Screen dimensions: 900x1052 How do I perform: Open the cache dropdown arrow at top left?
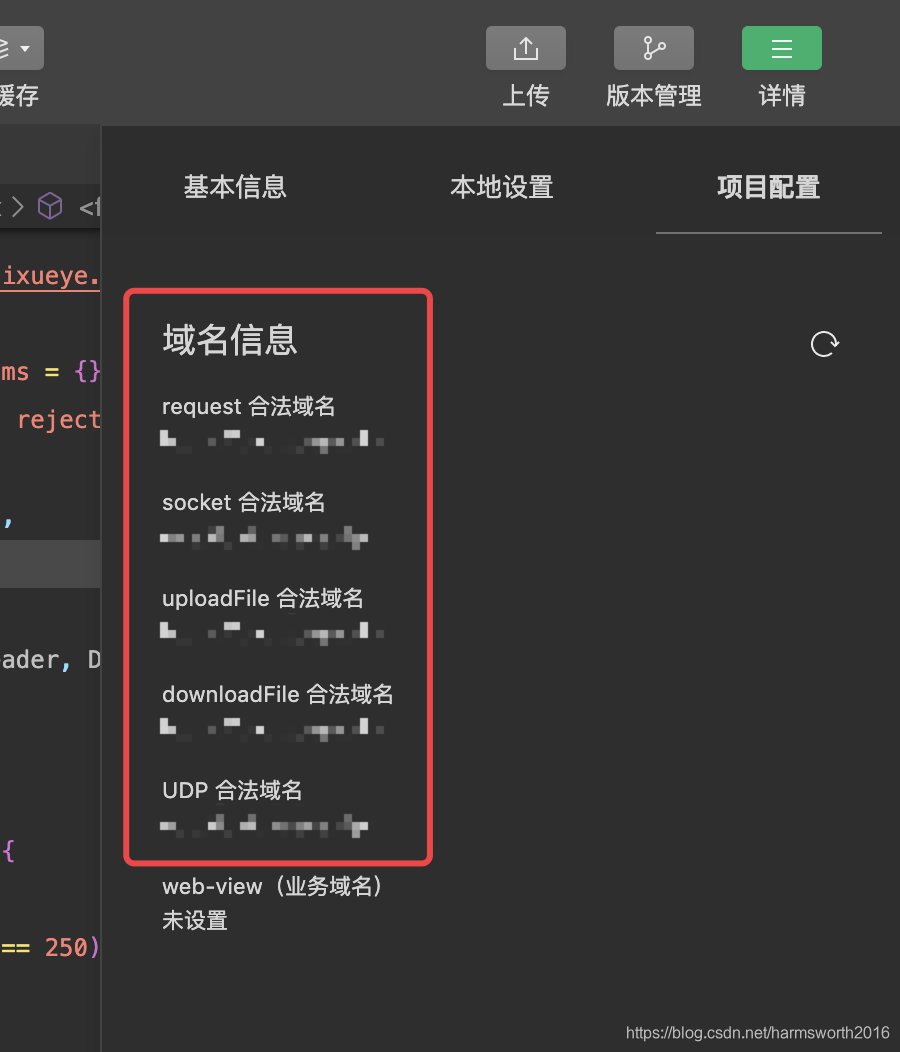[26, 48]
